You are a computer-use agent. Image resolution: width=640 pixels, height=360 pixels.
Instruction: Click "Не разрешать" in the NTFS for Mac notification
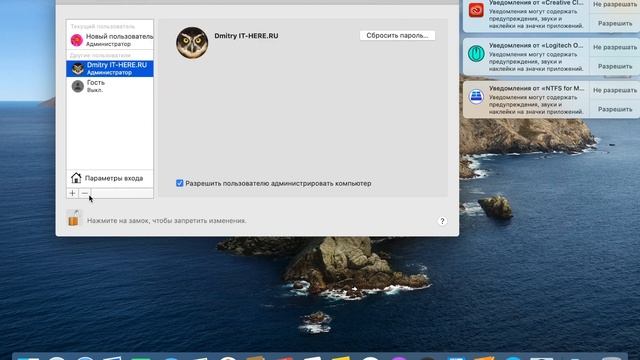(615, 90)
